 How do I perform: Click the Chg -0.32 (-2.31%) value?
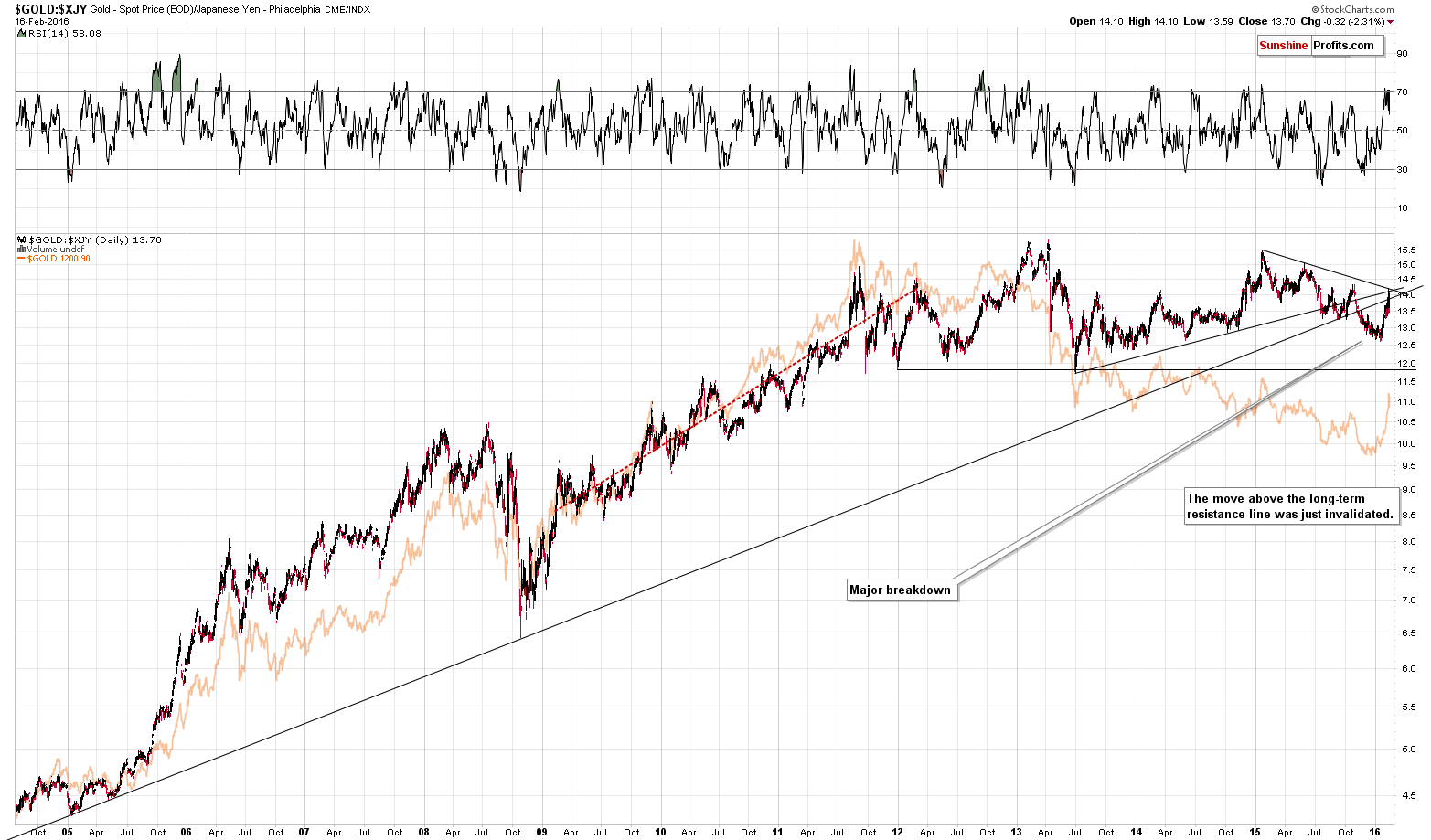click(x=1340, y=21)
